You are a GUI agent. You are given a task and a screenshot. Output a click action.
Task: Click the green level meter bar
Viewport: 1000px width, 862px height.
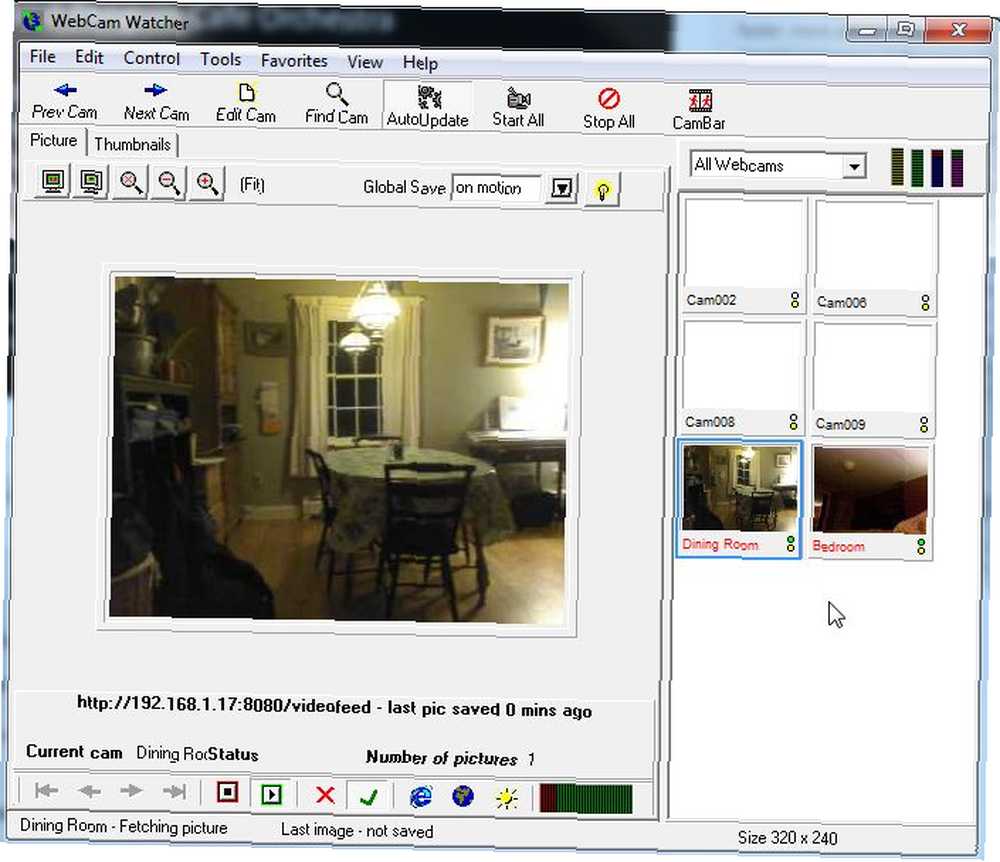pyautogui.click(x=917, y=168)
